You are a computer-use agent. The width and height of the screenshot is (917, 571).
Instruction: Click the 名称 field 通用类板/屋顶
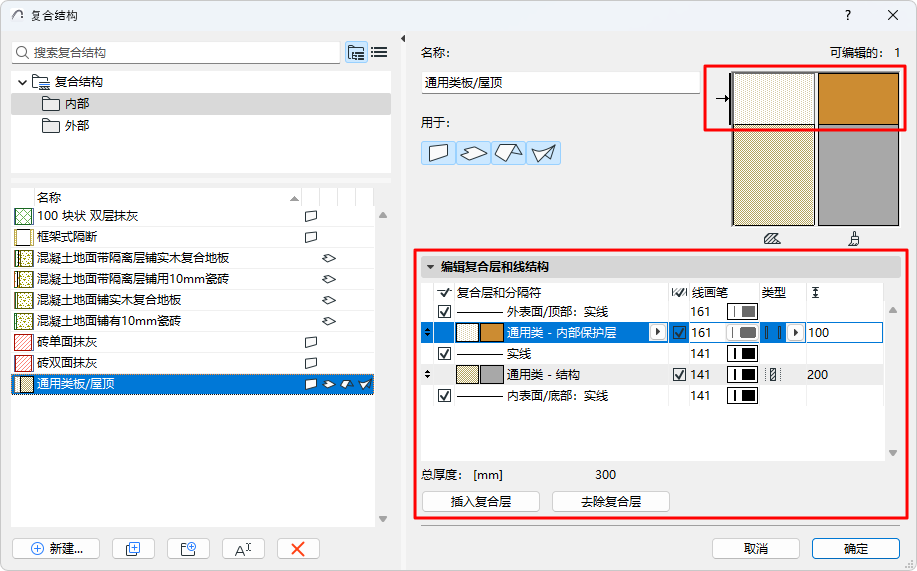click(560, 82)
